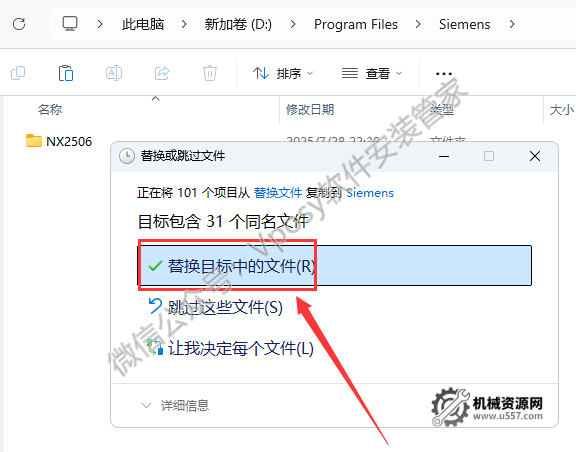Image resolution: width=576 pixels, height=452 pixels.
Task: Expand chevron after Siemens breadcrumb
Action: [x=512, y=24]
